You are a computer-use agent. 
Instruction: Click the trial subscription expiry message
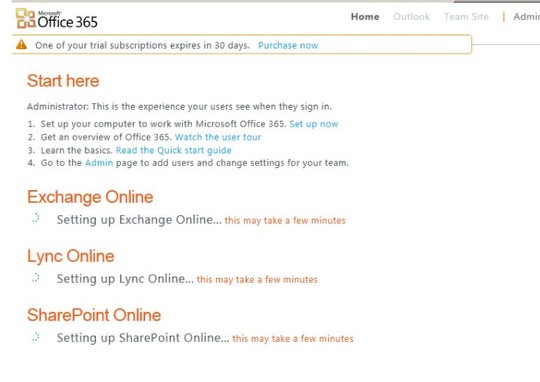(142, 45)
